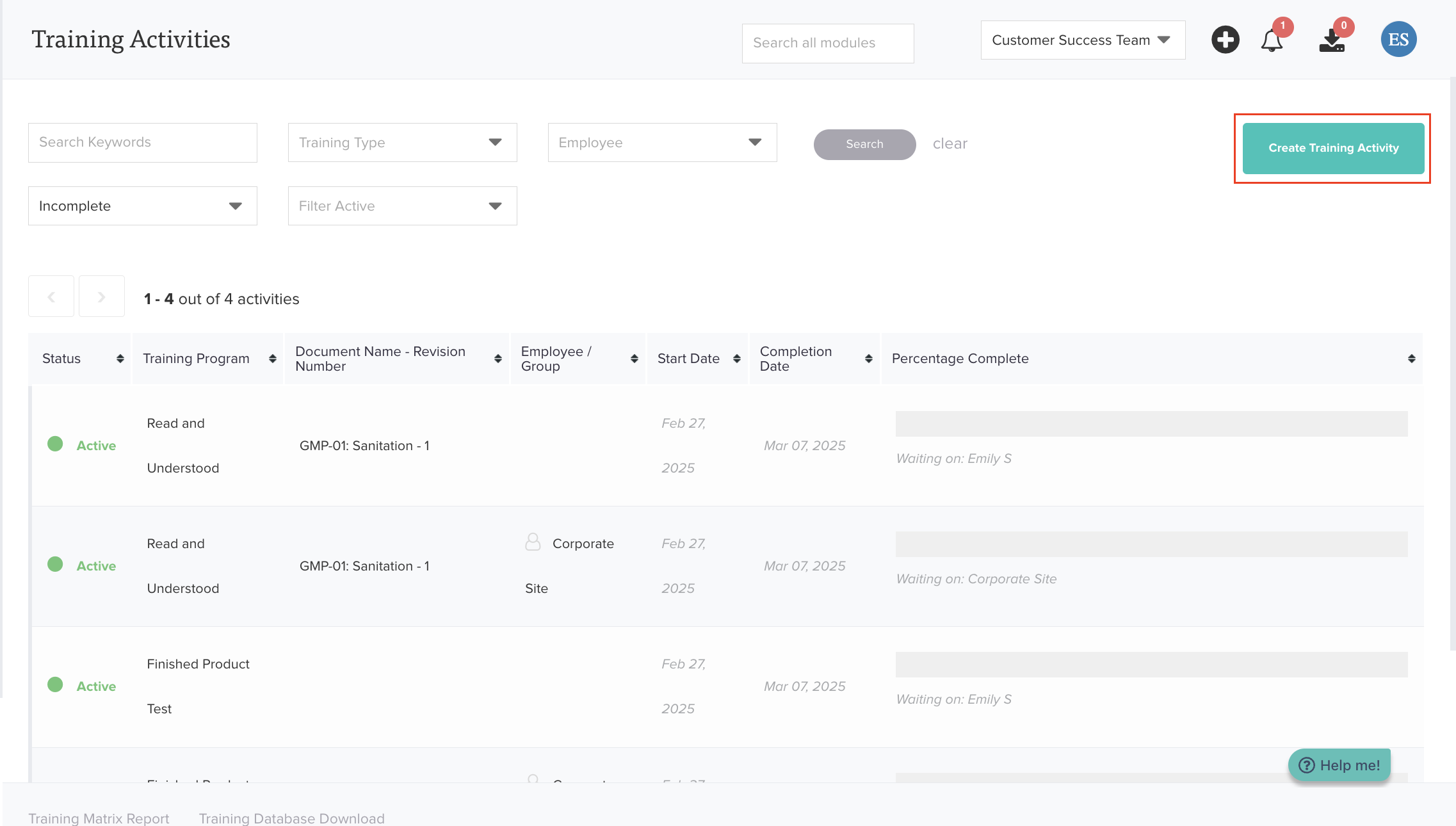Open the ES user avatar menu

(1398, 40)
